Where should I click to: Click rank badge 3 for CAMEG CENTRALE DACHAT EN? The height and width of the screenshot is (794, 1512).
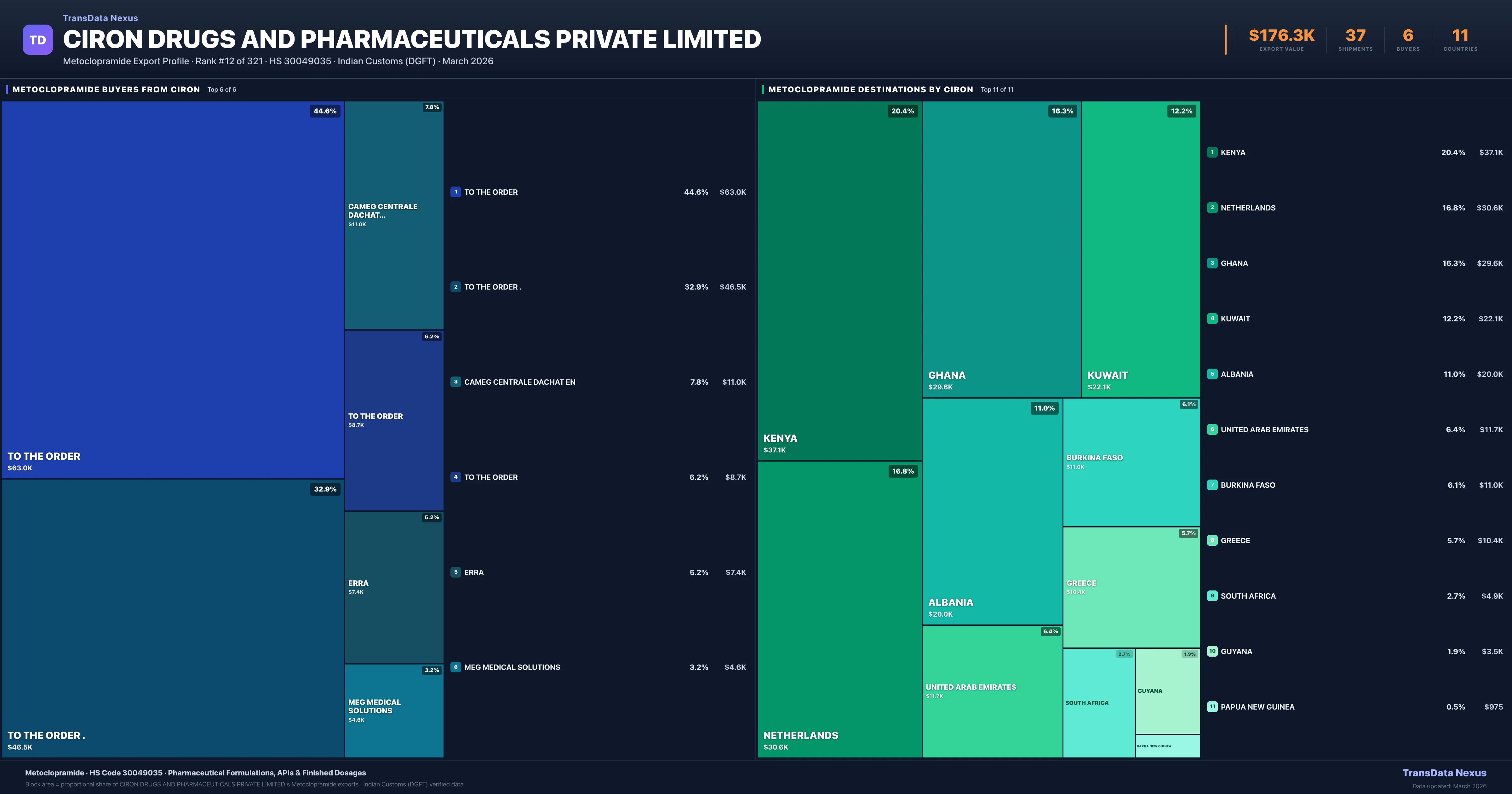tap(455, 382)
